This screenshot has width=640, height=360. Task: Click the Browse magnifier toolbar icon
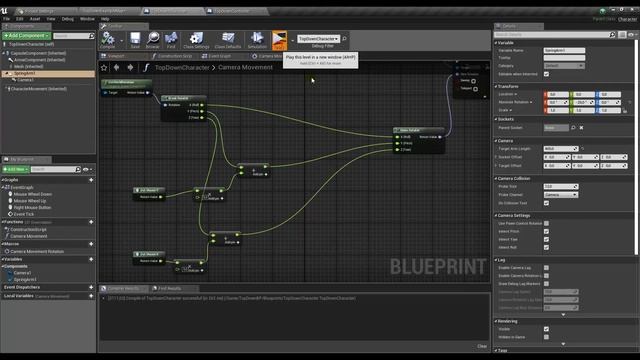point(153,40)
